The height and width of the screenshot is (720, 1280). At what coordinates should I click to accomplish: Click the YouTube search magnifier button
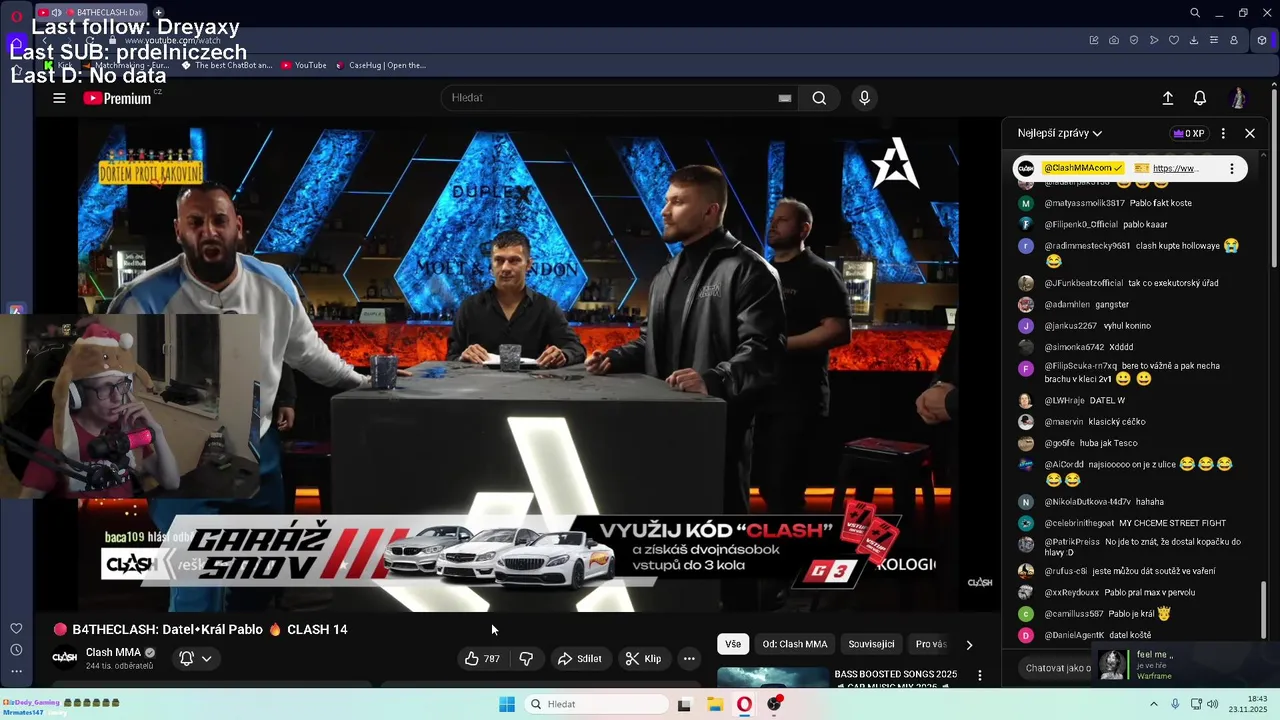[x=819, y=98]
